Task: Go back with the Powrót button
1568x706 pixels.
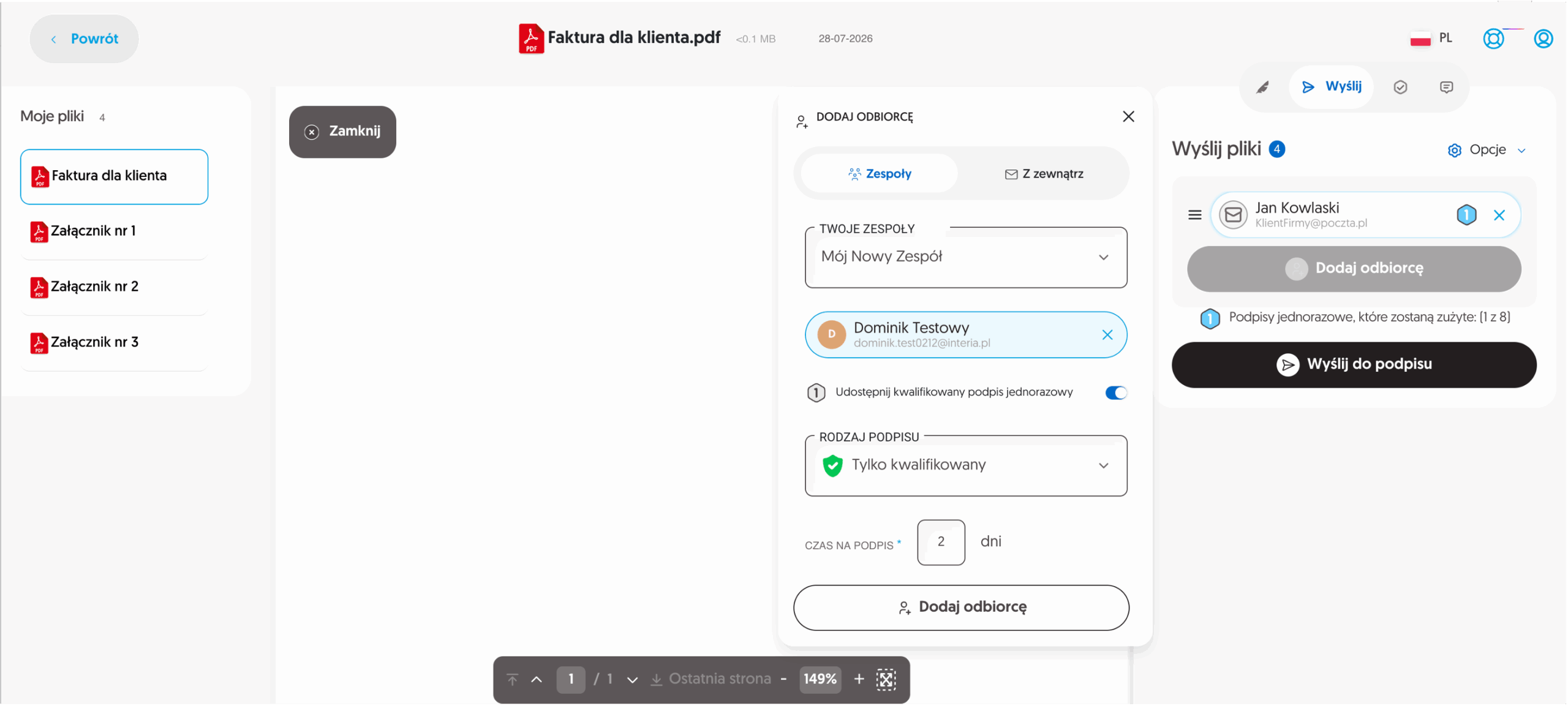Action: tap(84, 39)
